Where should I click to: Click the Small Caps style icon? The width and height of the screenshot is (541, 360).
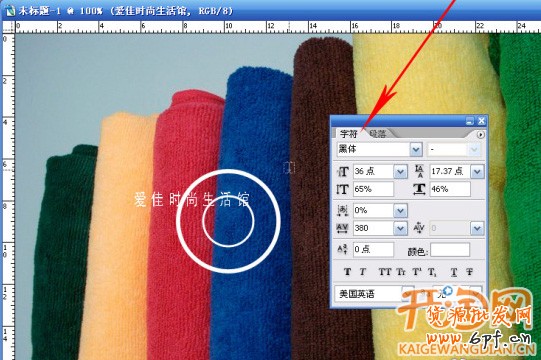[401, 272]
